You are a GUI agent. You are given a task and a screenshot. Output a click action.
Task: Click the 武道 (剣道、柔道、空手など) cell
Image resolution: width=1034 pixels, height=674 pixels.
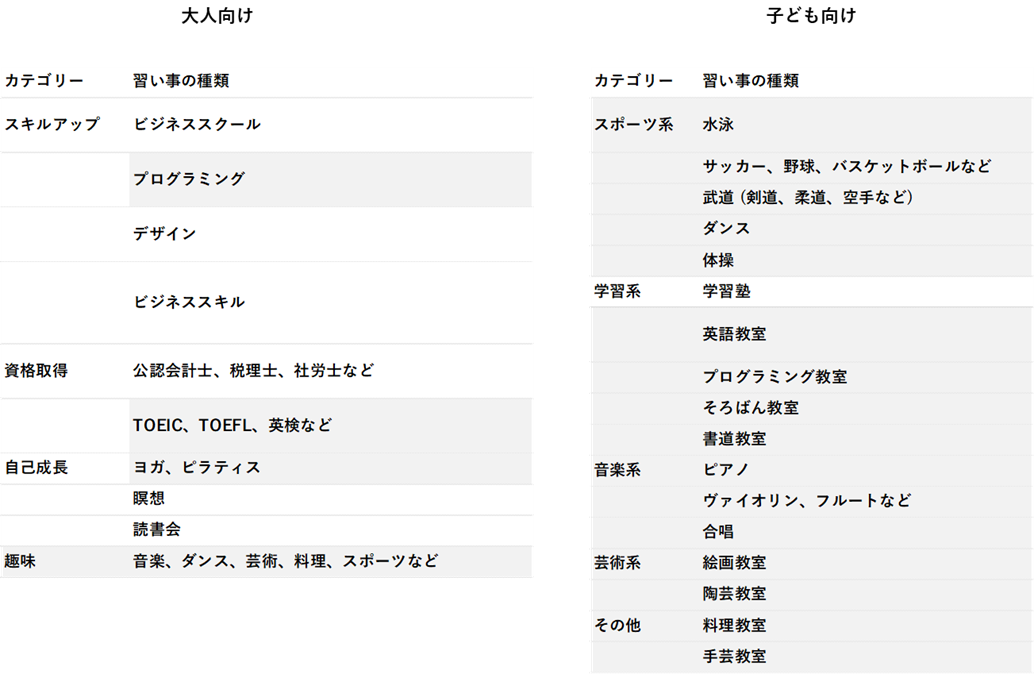click(x=808, y=198)
